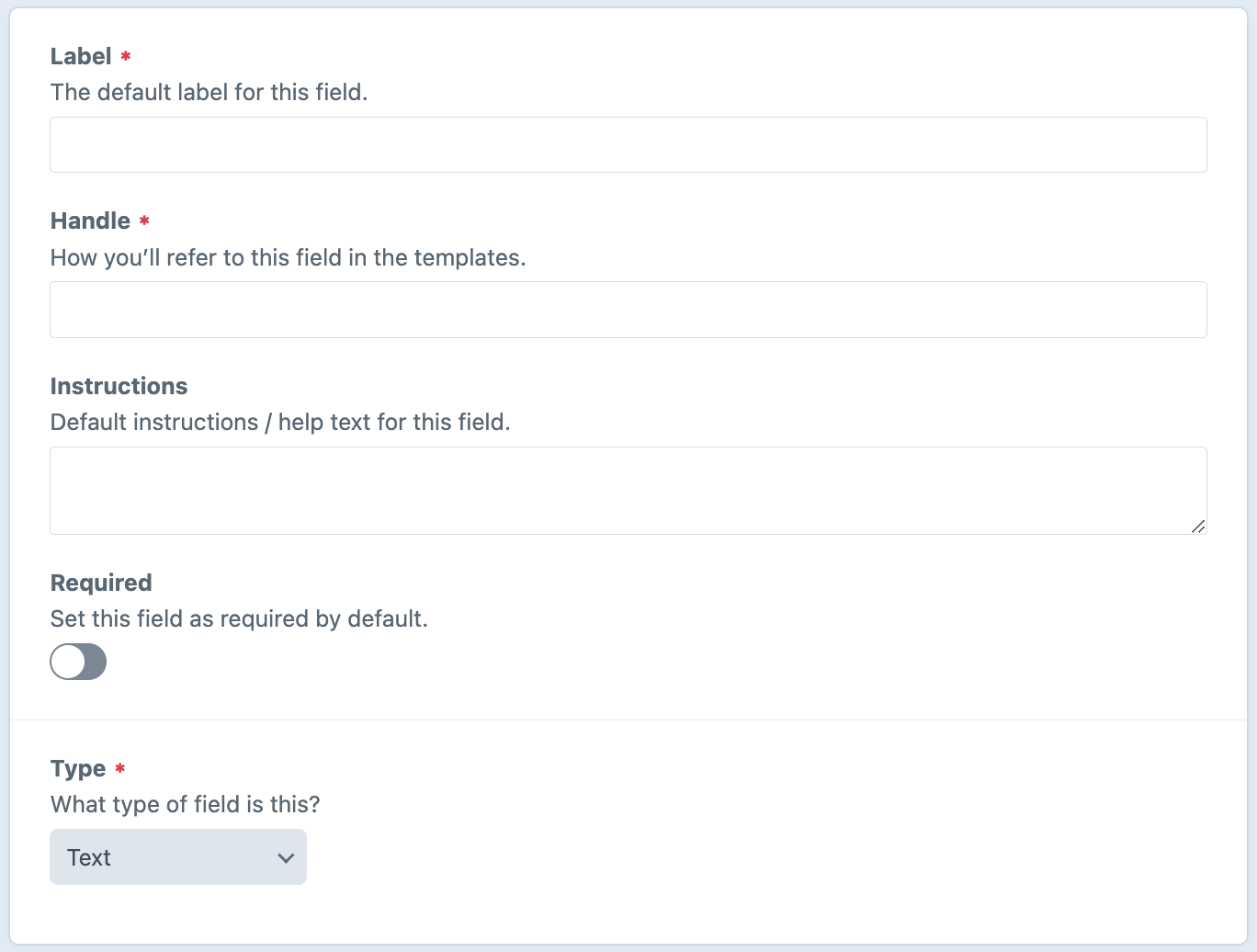
Task: Click inside the Instructions textarea
Action: click(628, 490)
